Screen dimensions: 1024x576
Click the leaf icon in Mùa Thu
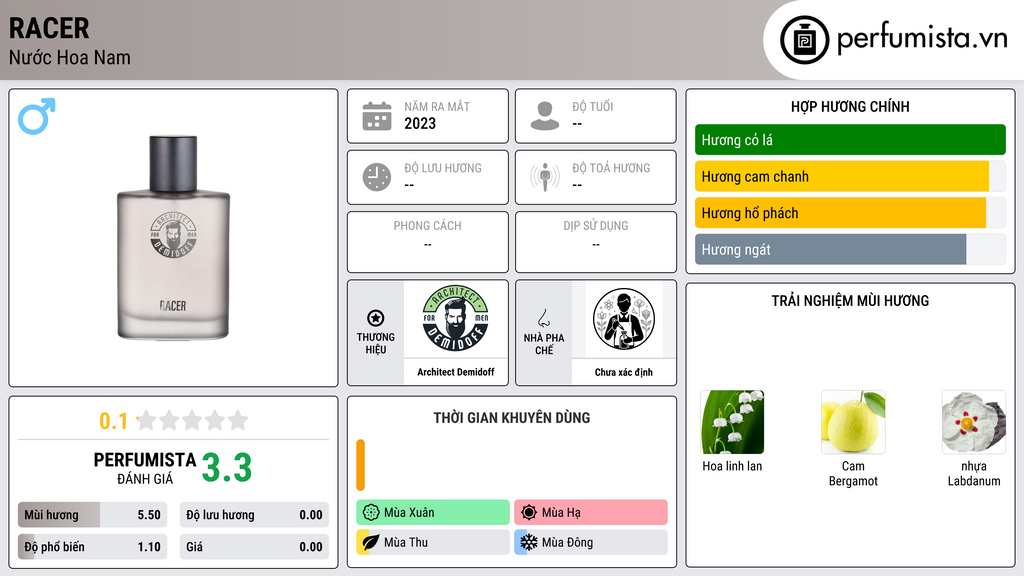pyautogui.click(x=371, y=542)
